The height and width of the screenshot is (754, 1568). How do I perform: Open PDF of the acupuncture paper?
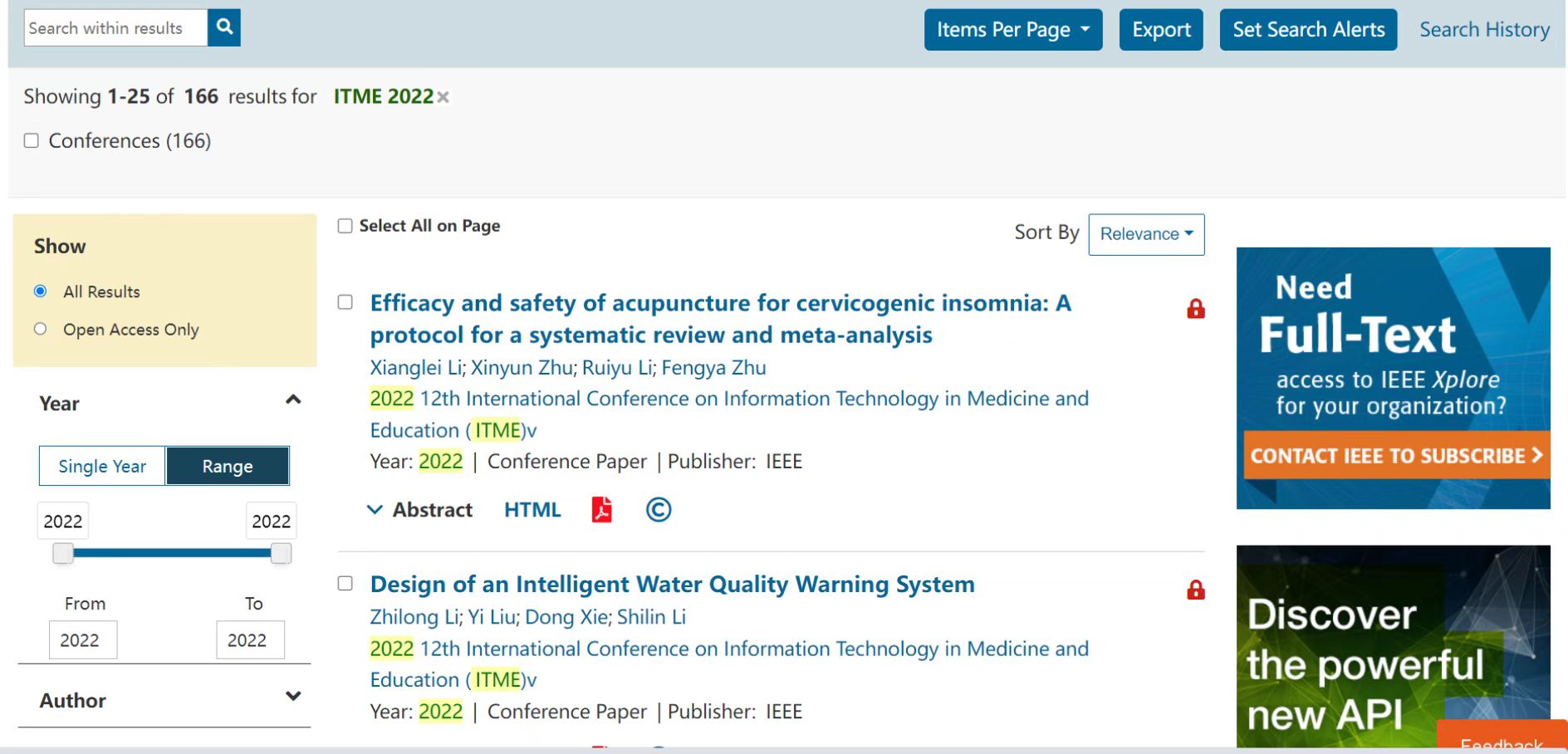pos(601,509)
